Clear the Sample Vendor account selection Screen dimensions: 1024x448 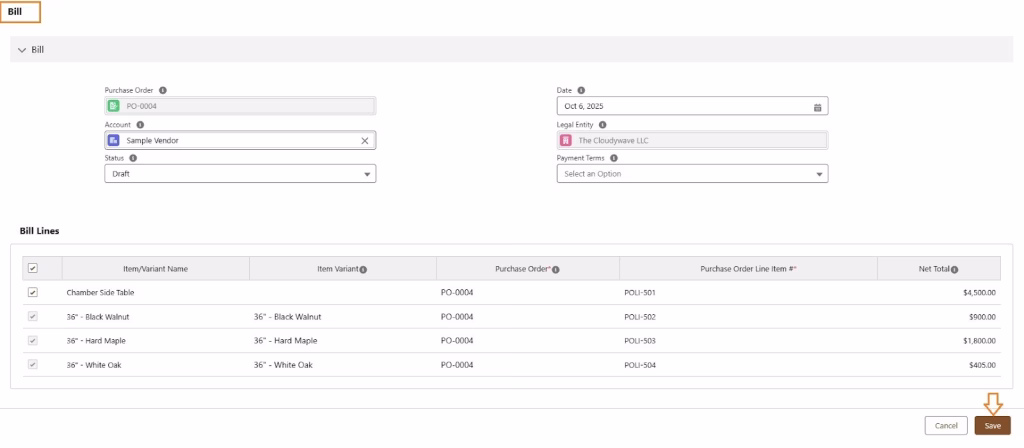(365, 141)
